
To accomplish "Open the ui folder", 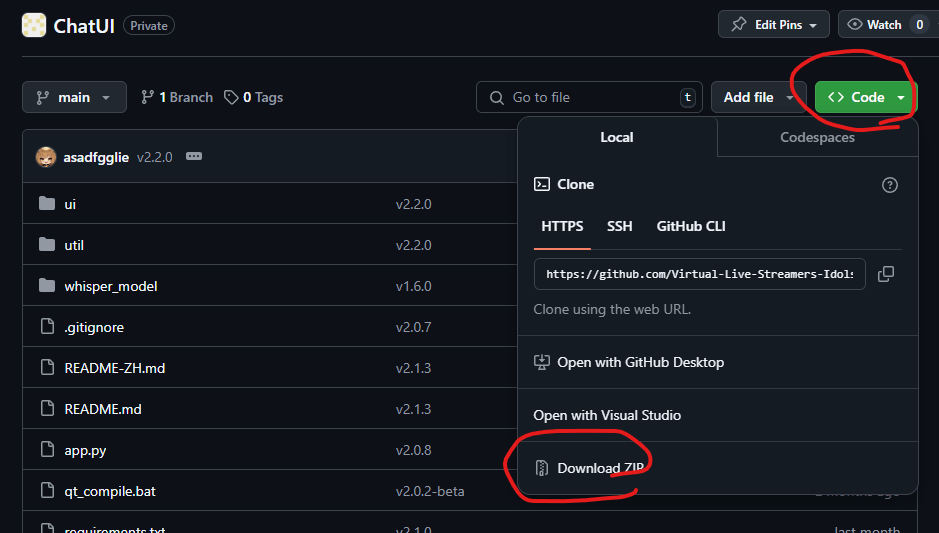I will [x=70, y=204].
